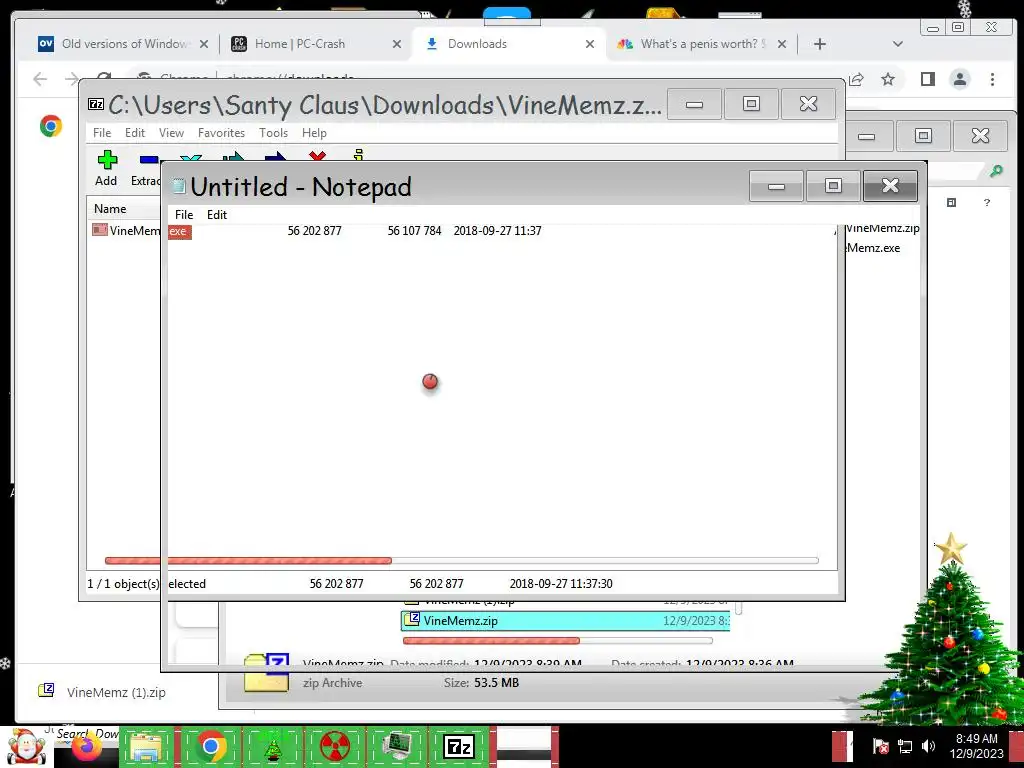The width and height of the screenshot is (1024, 768).
Task: Open File Explorer from the taskbar
Action: 146,748
